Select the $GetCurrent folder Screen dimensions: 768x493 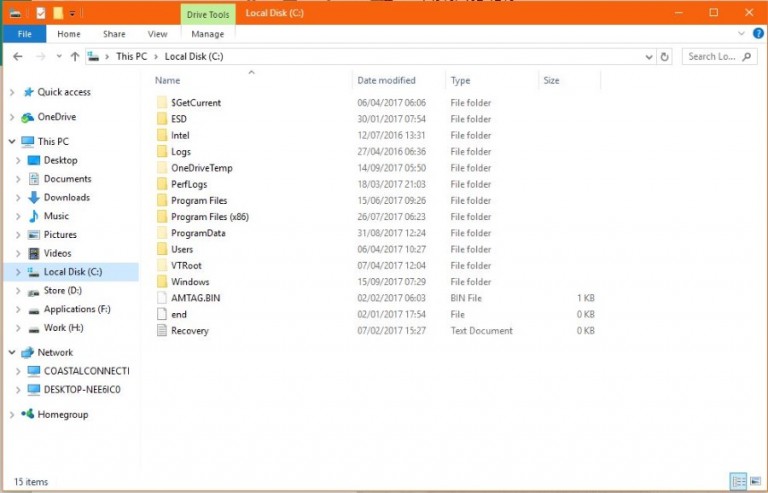[x=195, y=103]
